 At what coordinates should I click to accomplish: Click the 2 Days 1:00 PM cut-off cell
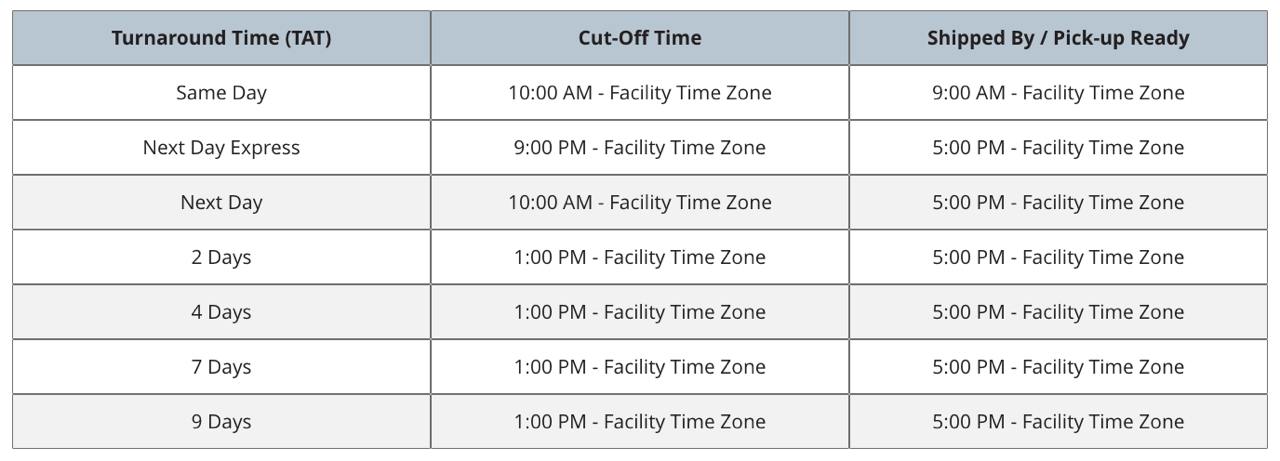[x=640, y=257]
